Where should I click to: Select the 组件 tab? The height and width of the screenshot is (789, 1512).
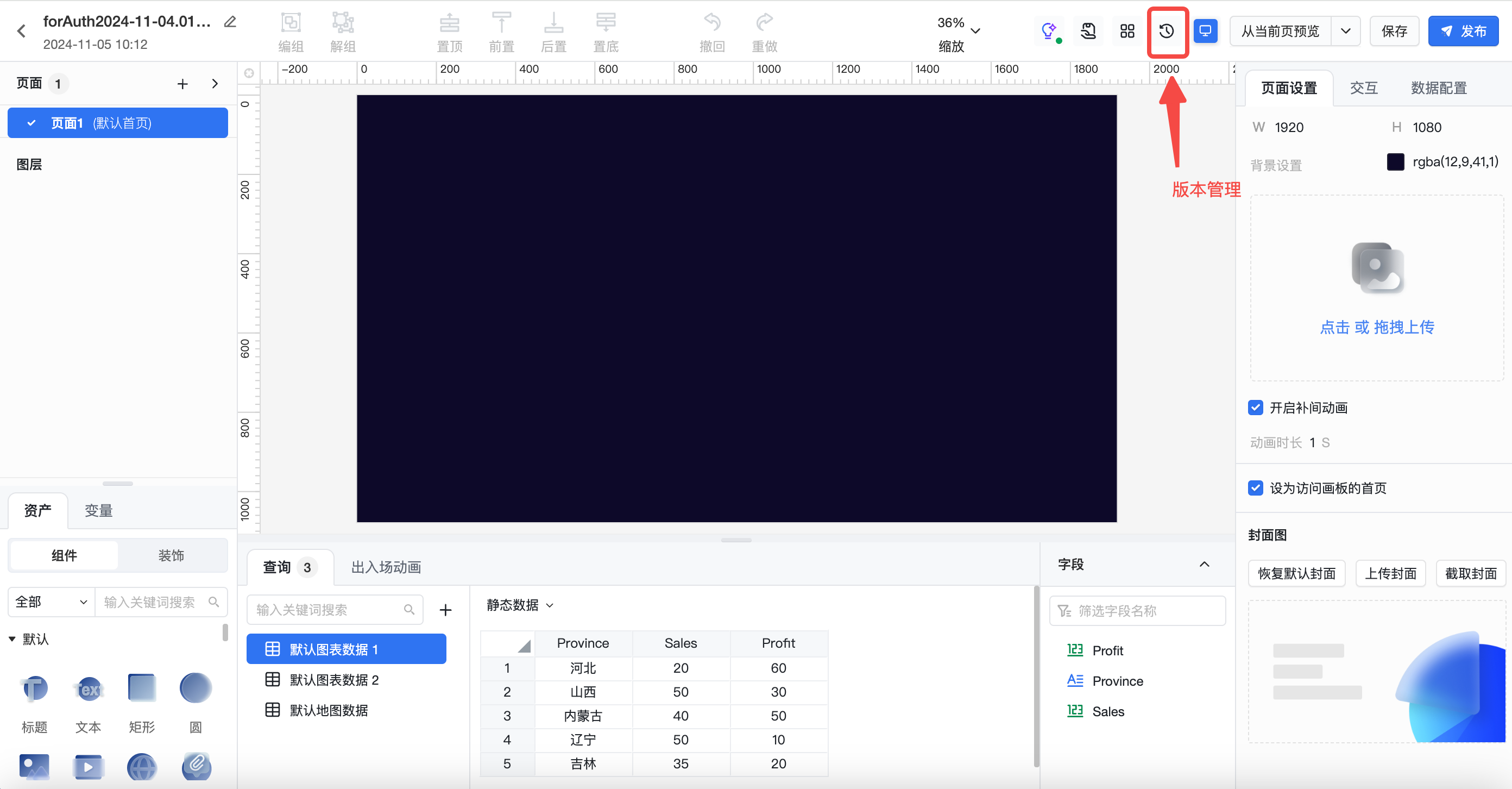[65, 555]
